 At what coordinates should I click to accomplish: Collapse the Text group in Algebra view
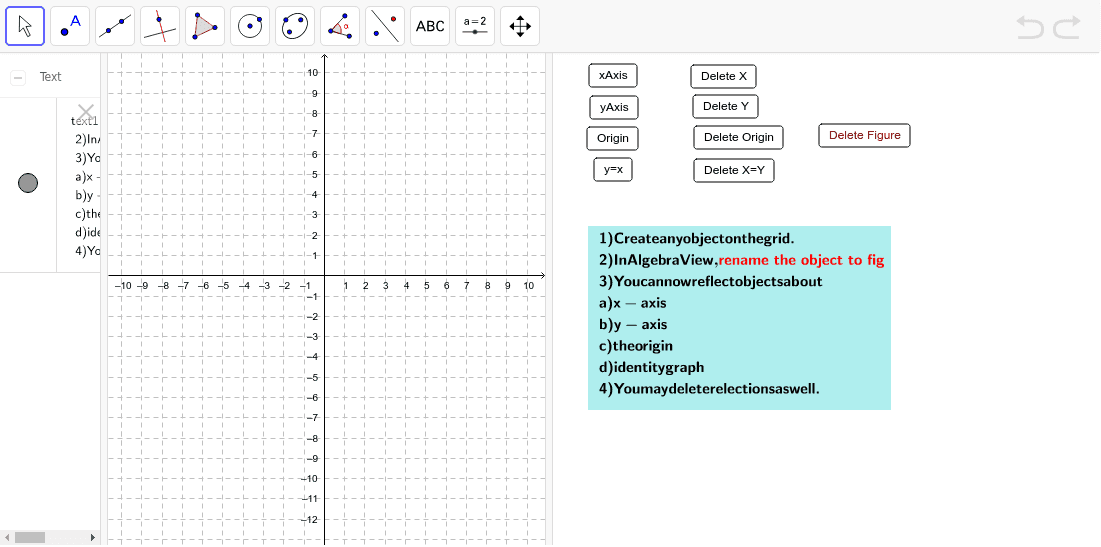(x=18, y=77)
